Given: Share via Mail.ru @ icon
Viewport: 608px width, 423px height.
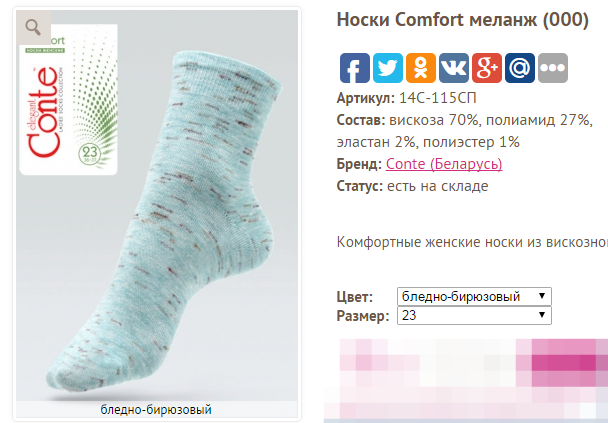Looking at the screenshot, I should tap(520, 68).
